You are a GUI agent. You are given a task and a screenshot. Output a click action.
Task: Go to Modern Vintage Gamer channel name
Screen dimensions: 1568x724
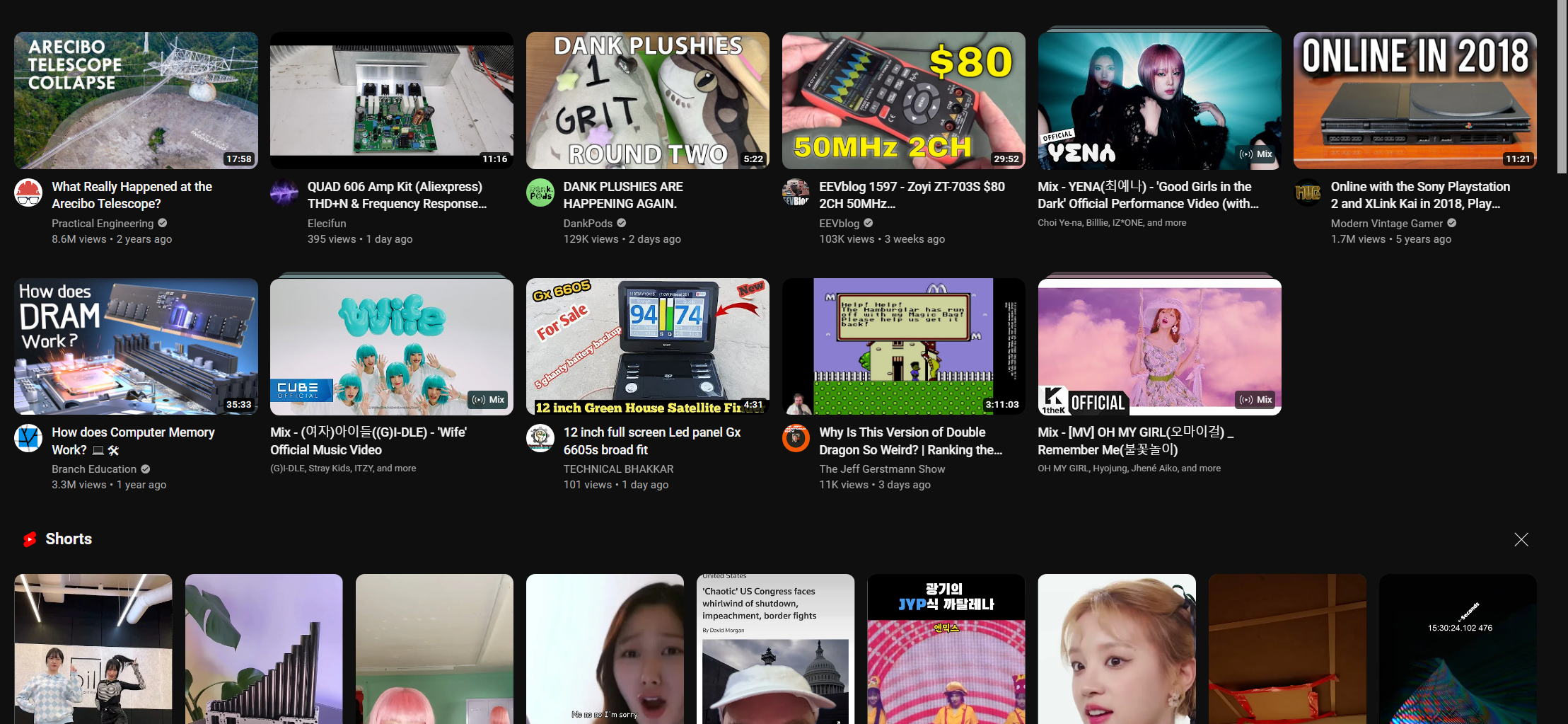coord(1387,223)
